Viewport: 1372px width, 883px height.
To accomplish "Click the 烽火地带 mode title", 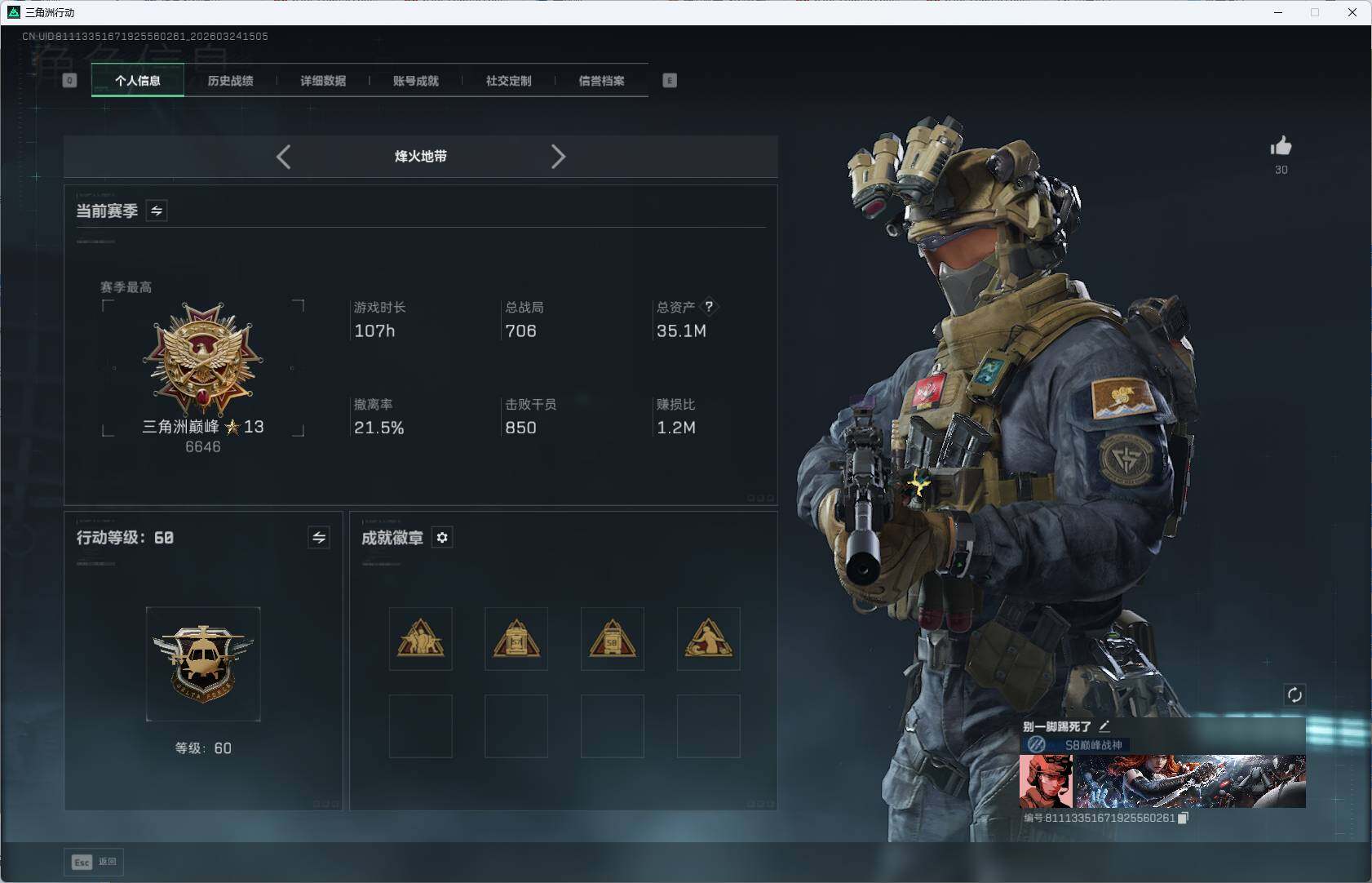I will [421, 156].
